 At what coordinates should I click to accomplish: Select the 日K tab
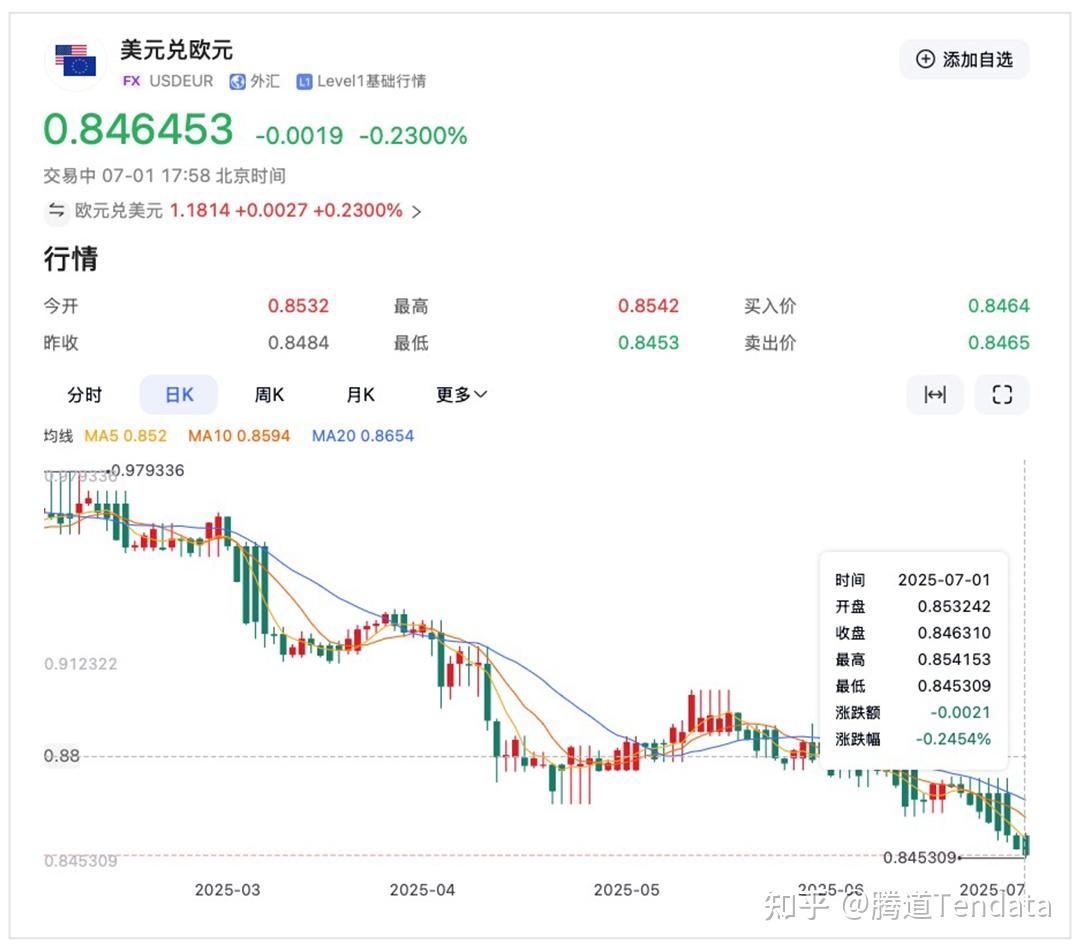179,395
